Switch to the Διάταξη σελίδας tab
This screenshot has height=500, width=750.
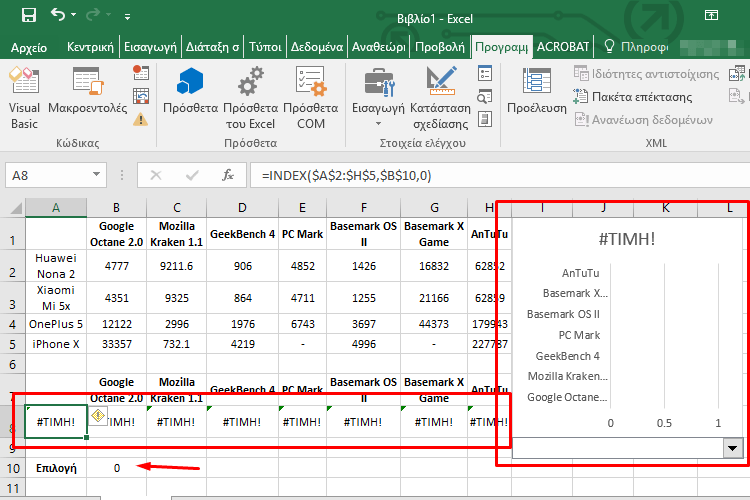pyautogui.click(x=212, y=47)
